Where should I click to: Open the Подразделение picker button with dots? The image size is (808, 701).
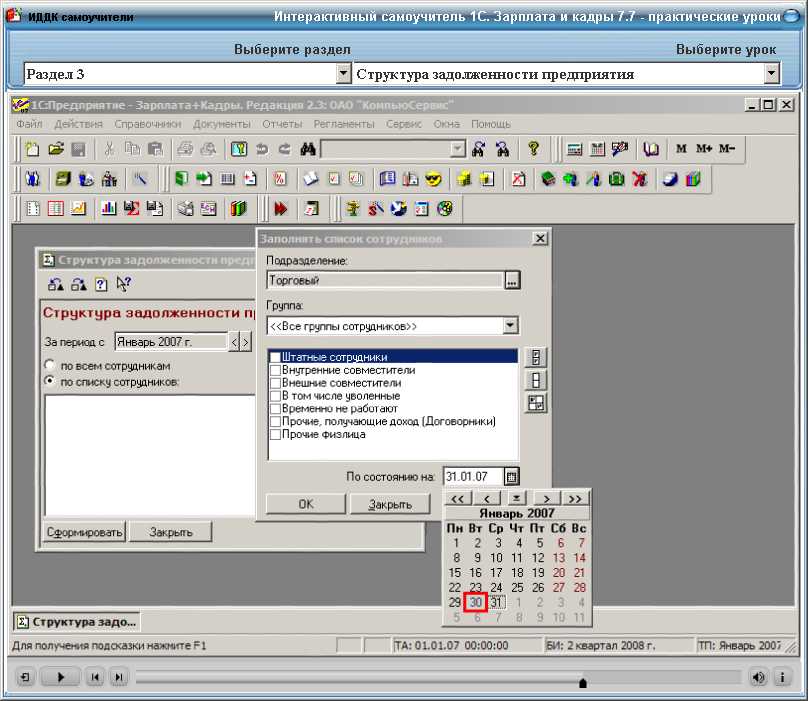pos(512,281)
